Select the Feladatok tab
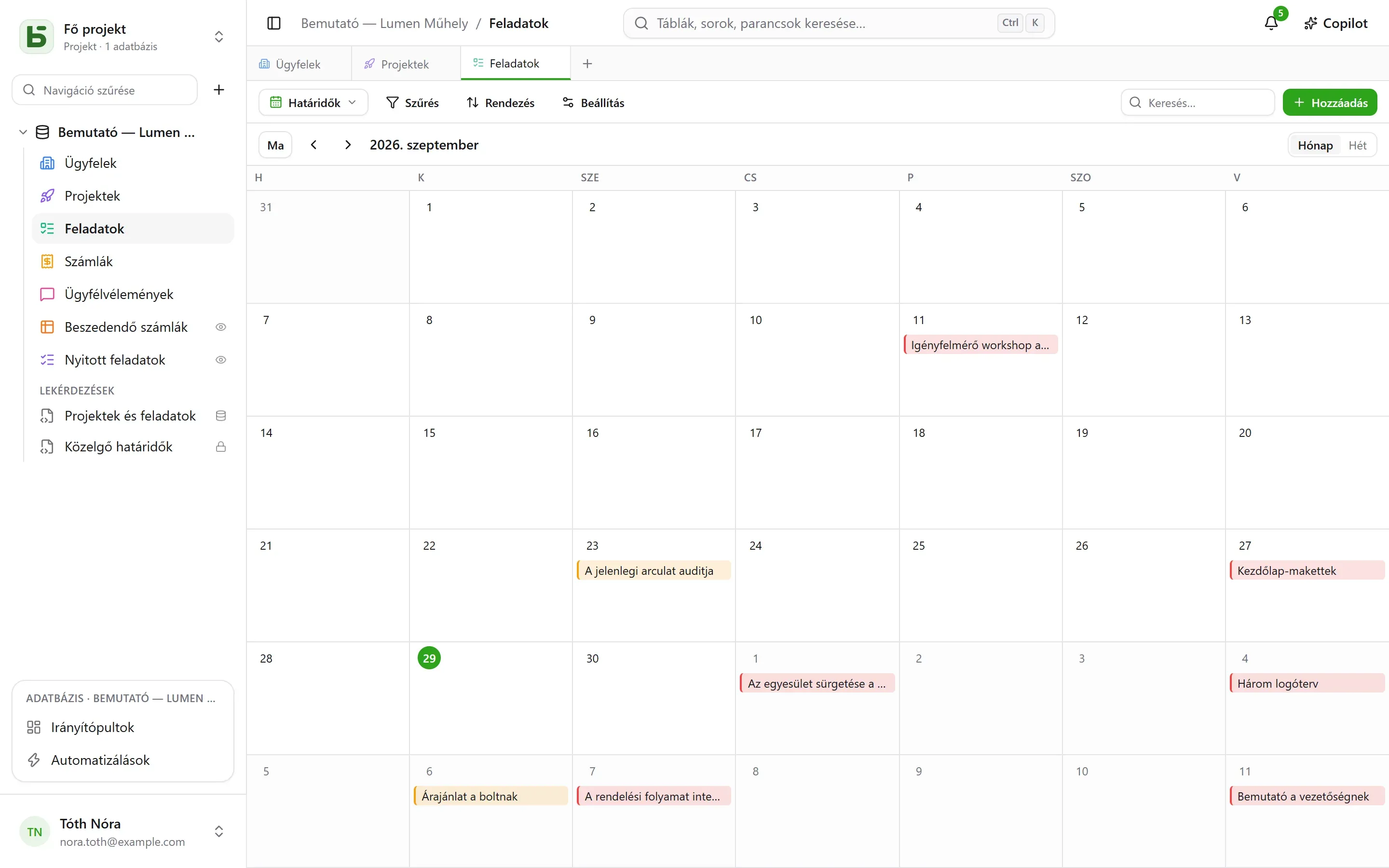The width and height of the screenshot is (1389, 868). [x=515, y=63]
